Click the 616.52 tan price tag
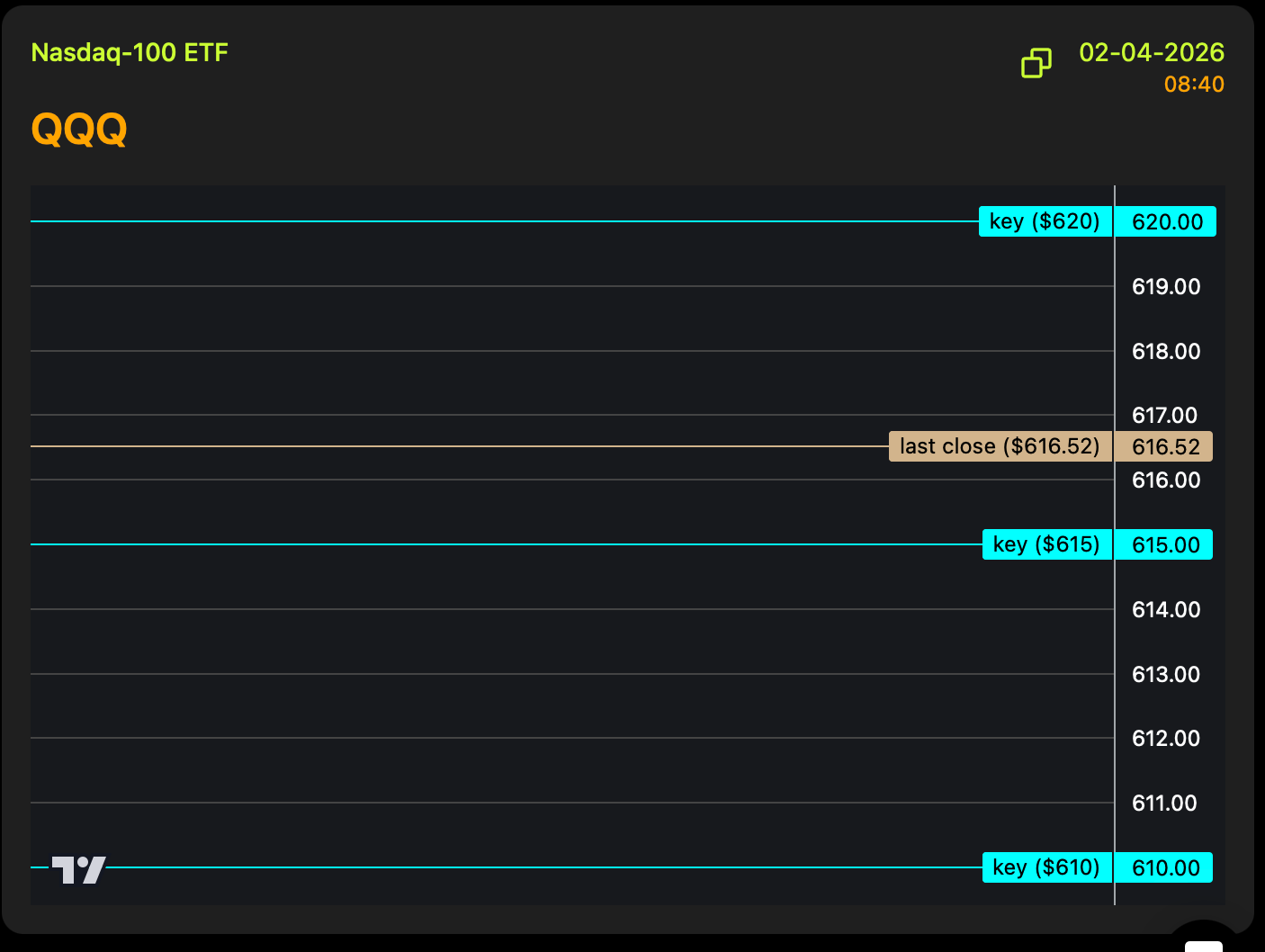Viewport: 1265px width, 952px height. (1165, 446)
